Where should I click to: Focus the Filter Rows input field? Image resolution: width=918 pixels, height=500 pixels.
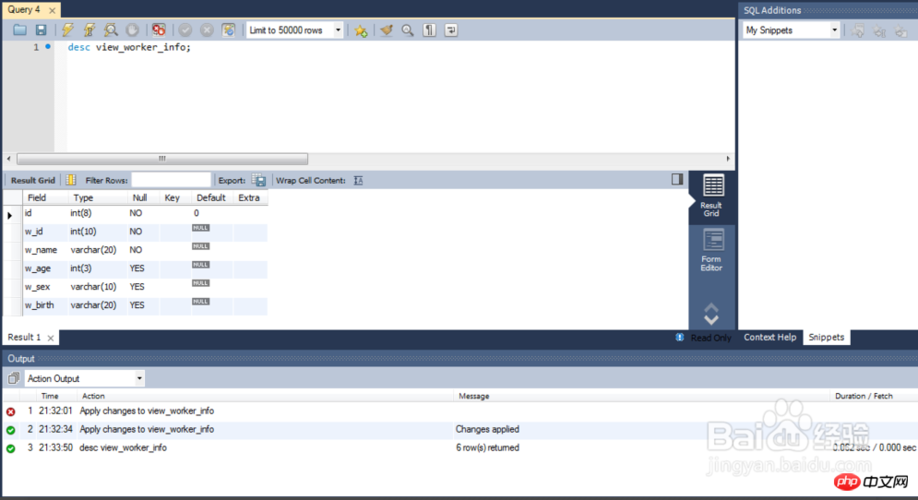(x=171, y=180)
